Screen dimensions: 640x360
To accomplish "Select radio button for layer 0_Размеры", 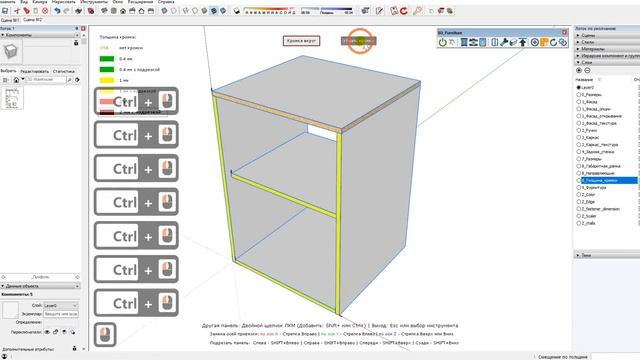I will 578,94.
